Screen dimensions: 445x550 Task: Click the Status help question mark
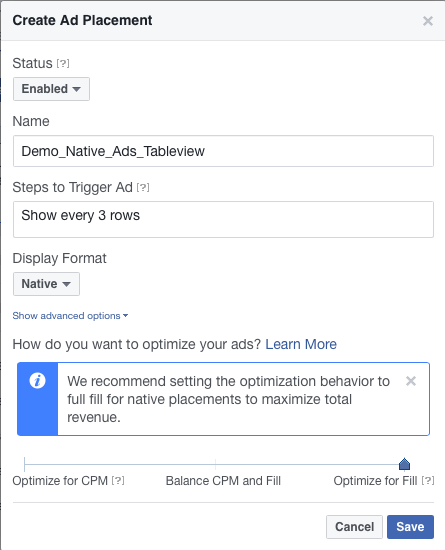pos(63,63)
